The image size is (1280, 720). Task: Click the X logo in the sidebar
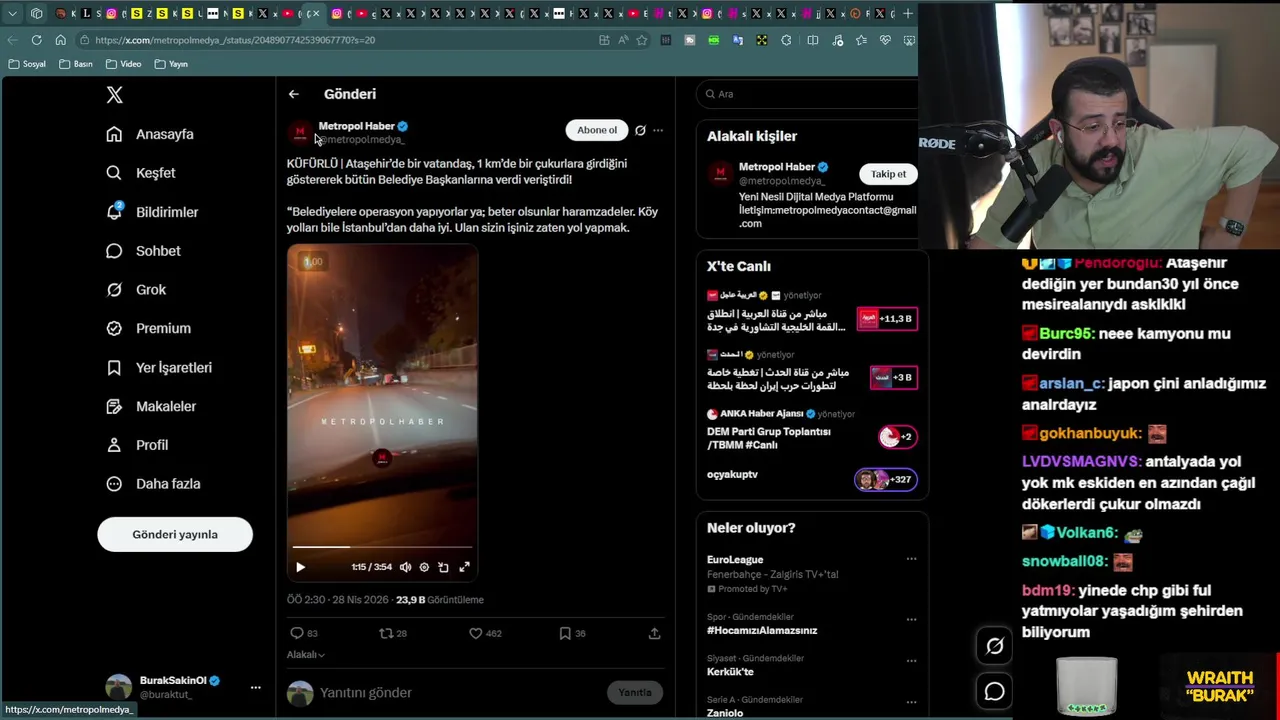click(x=115, y=95)
